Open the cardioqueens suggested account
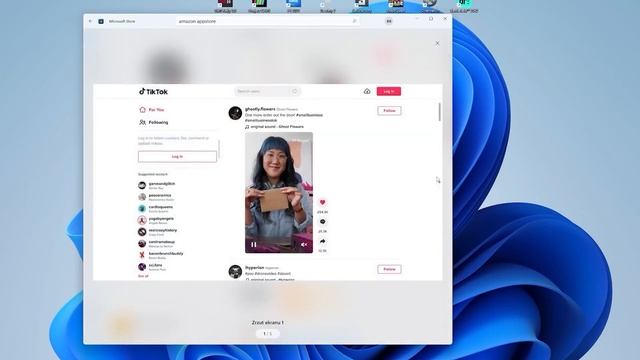This screenshot has height=360, width=640. 156,209
